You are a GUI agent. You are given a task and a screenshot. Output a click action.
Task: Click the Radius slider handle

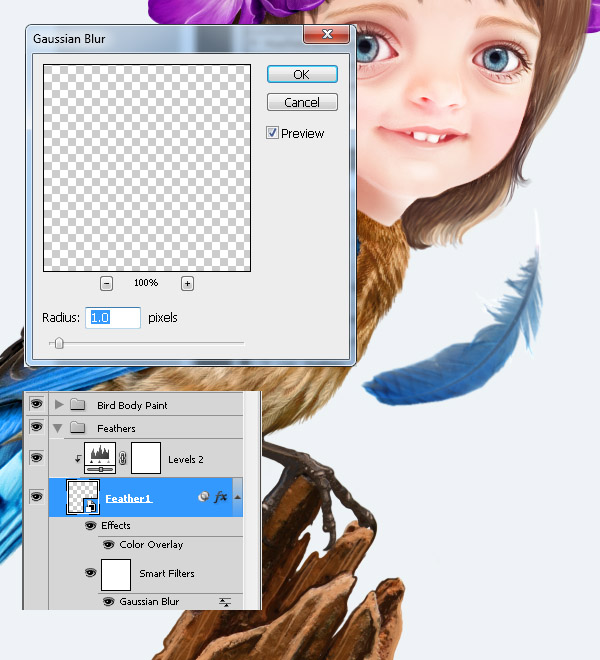[59, 343]
